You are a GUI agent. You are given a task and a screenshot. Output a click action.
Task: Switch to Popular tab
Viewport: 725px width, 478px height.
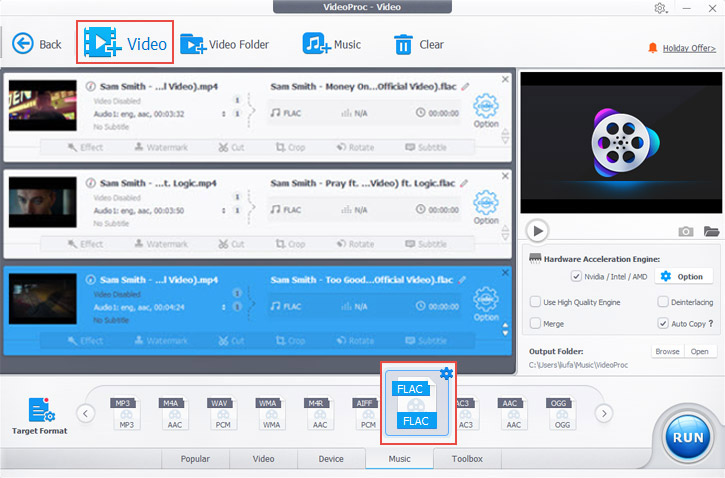click(195, 459)
